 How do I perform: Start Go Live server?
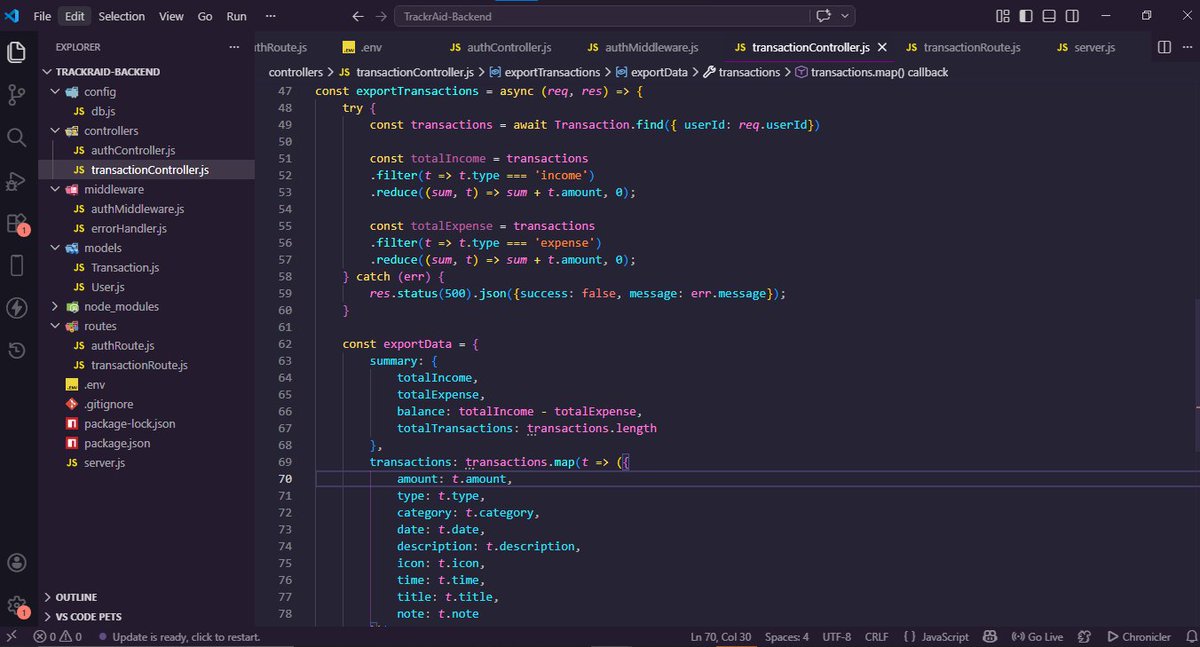click(x=1037, y=637)
